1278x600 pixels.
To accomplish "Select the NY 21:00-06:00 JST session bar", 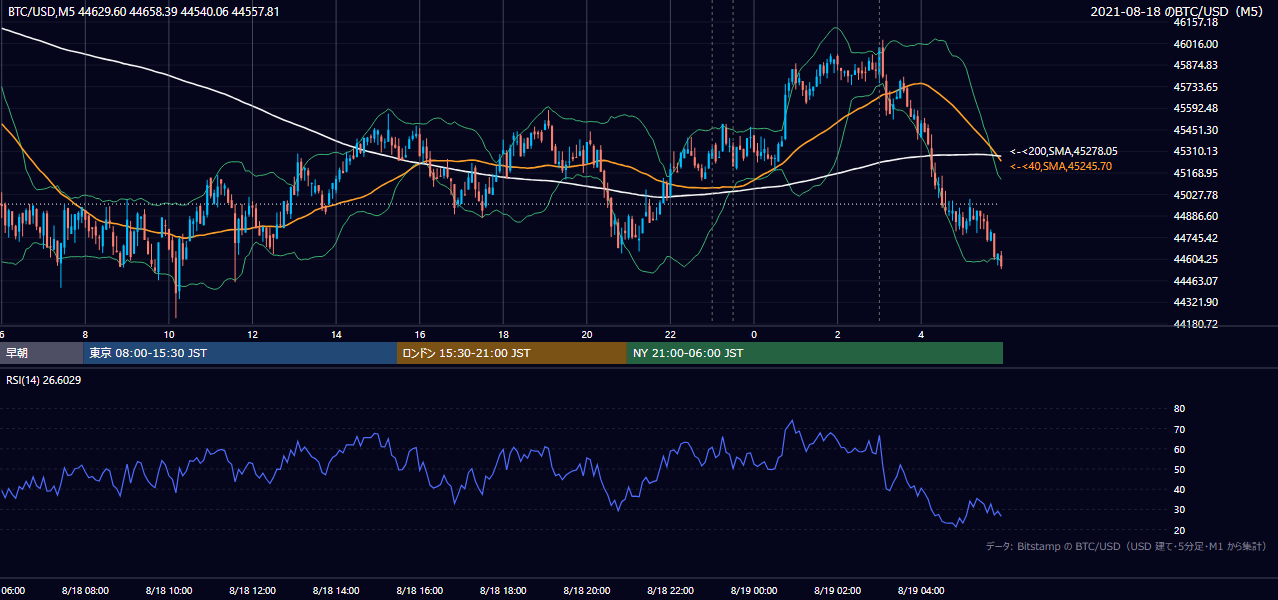I will click(x=815, y=353).
